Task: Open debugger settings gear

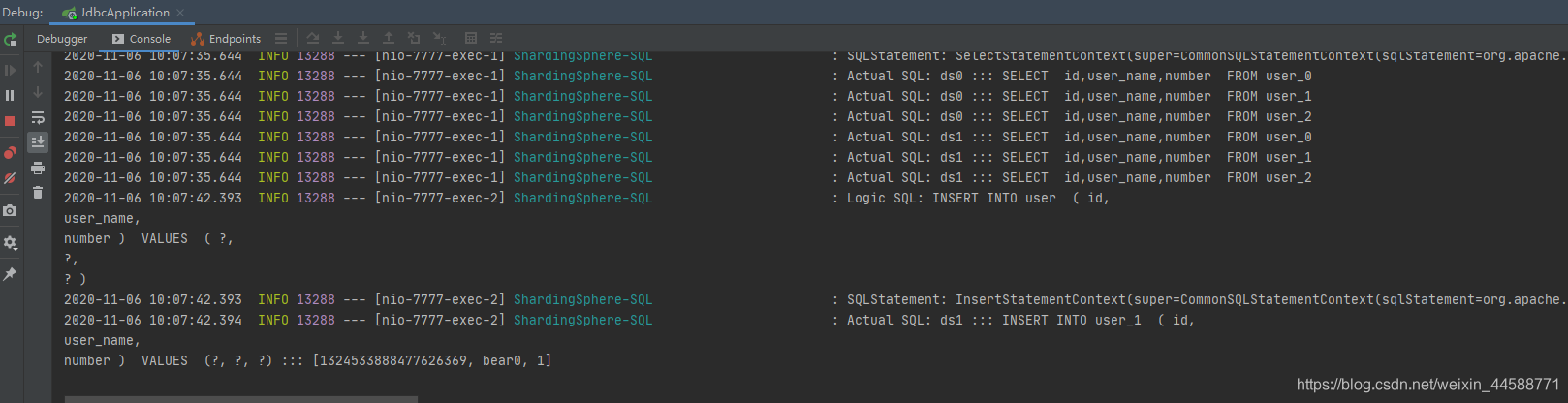Action: [10, 242]
